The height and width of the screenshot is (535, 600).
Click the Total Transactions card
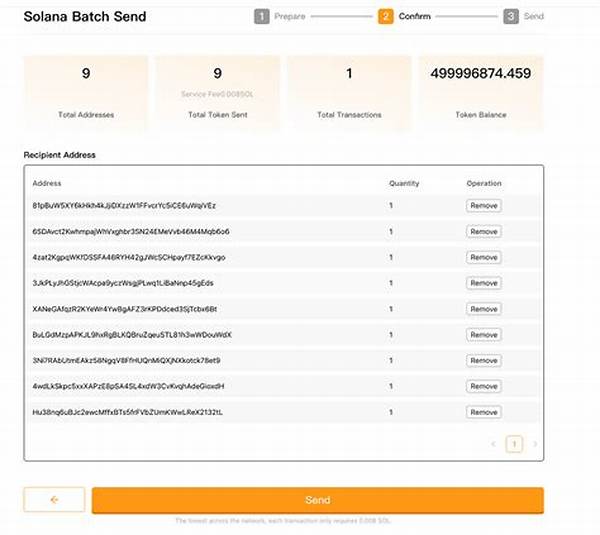coord(349,93)
